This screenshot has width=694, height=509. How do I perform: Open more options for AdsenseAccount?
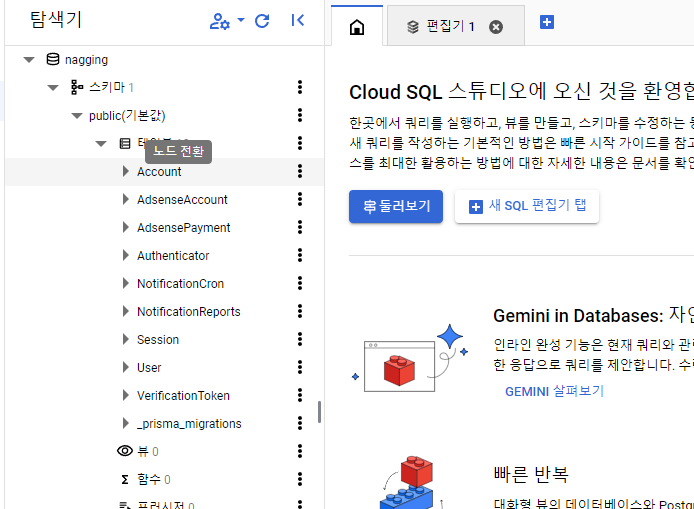pos(300,199)
